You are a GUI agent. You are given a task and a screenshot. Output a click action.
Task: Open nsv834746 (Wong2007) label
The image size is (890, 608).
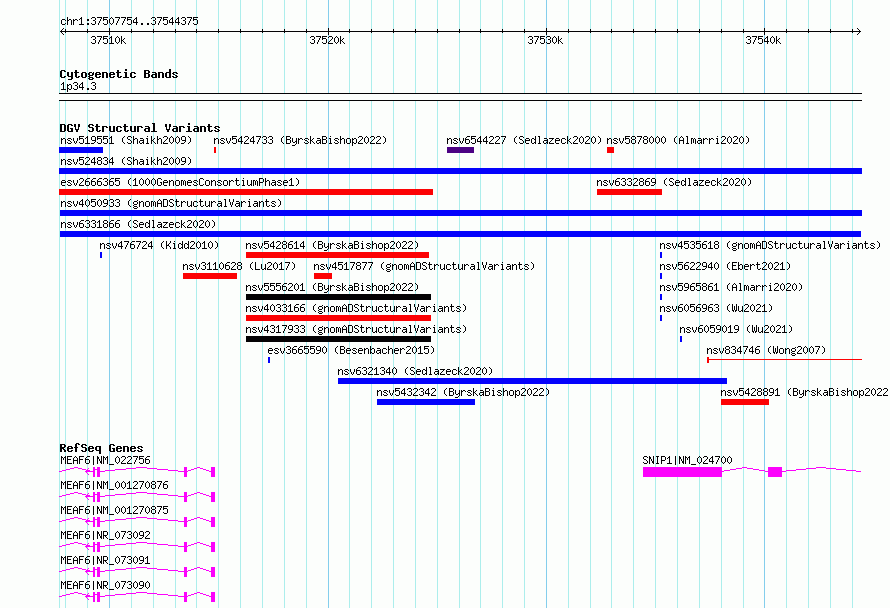point(766,350)
